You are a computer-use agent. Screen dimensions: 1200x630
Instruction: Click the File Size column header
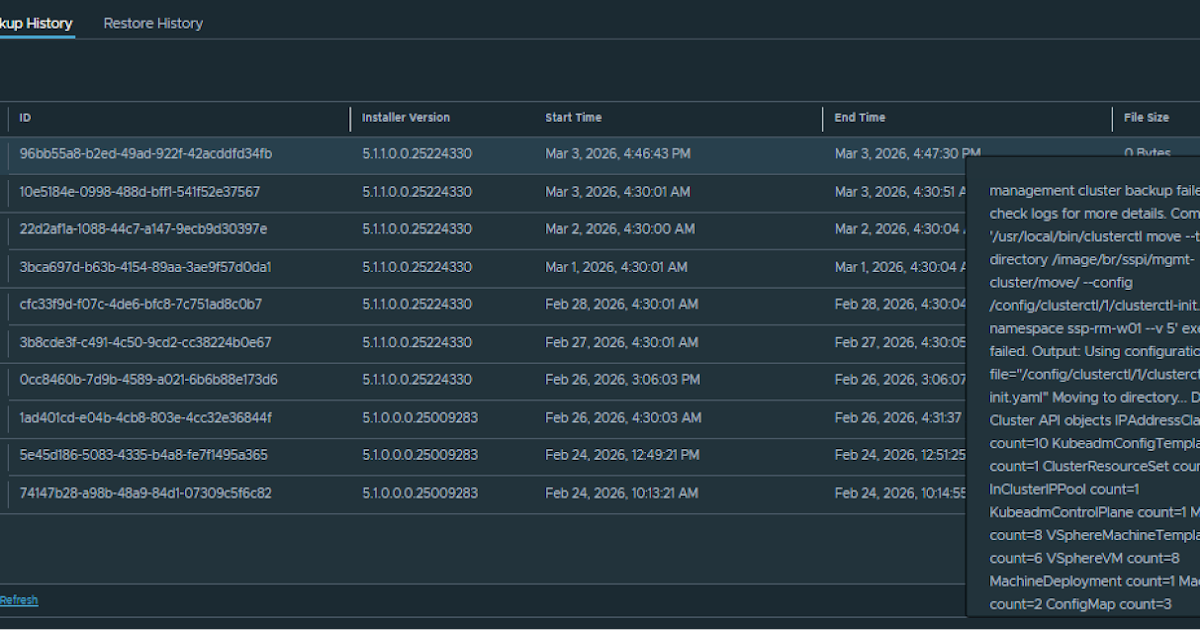pyautogui.click(x=1146, y=118)
